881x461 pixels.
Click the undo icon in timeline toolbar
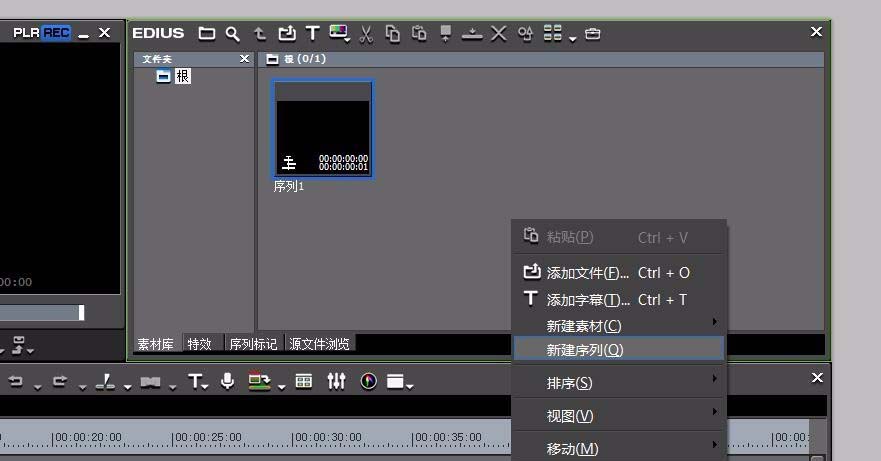click(16, 381)
